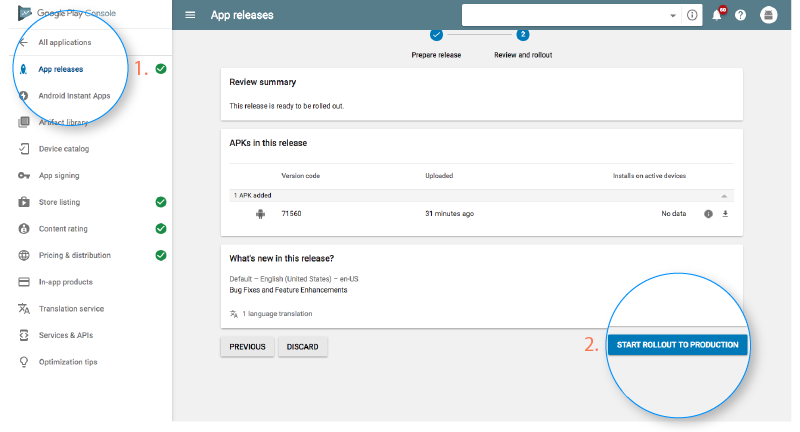The width and height of the screenshot is (800, 432).
Task: Collapse the 1 APK added section
Action: coord(725,195)
